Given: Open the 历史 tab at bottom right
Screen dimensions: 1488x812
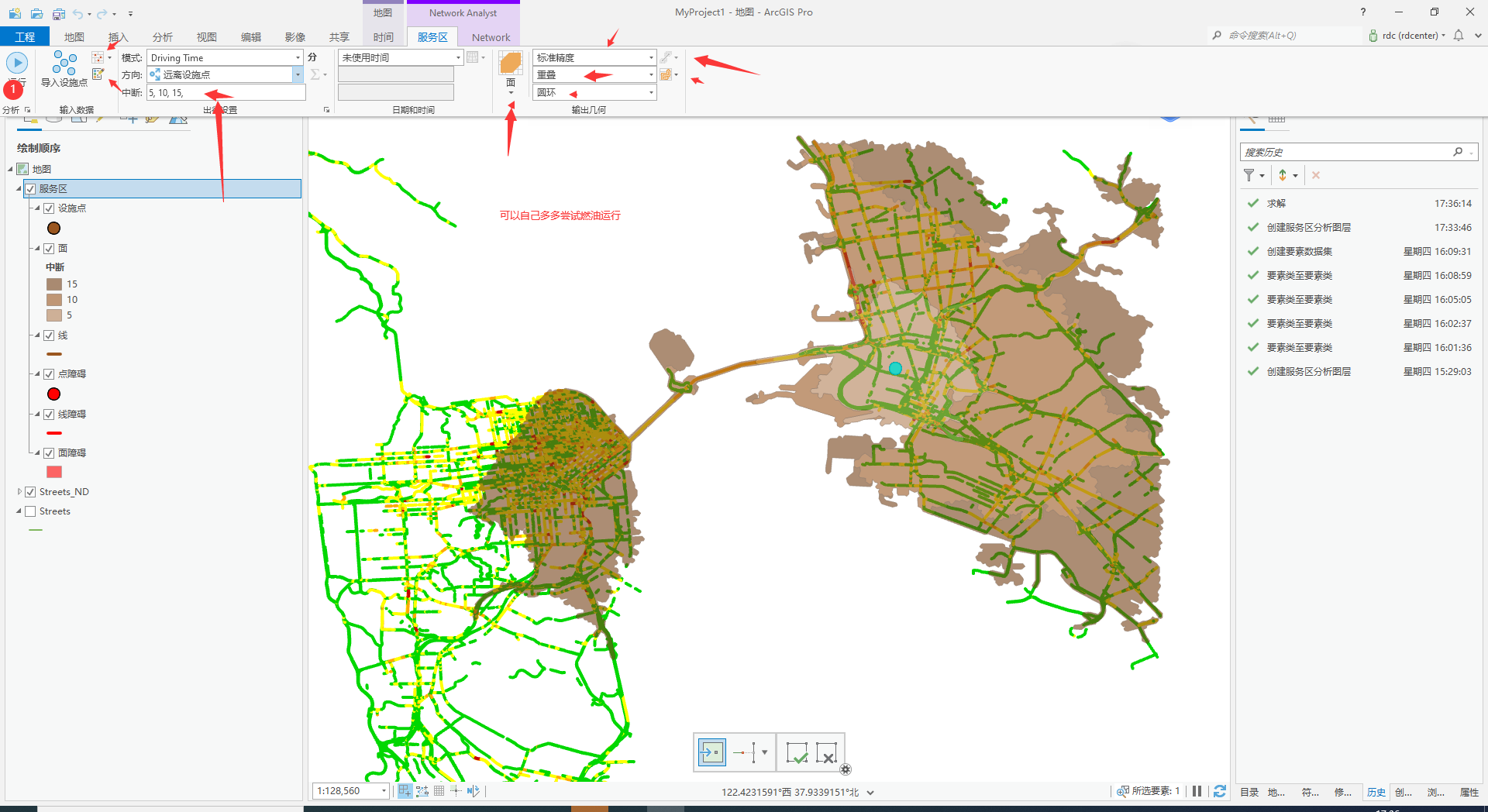Looking at the screenshot, I should pos(1376,792).
